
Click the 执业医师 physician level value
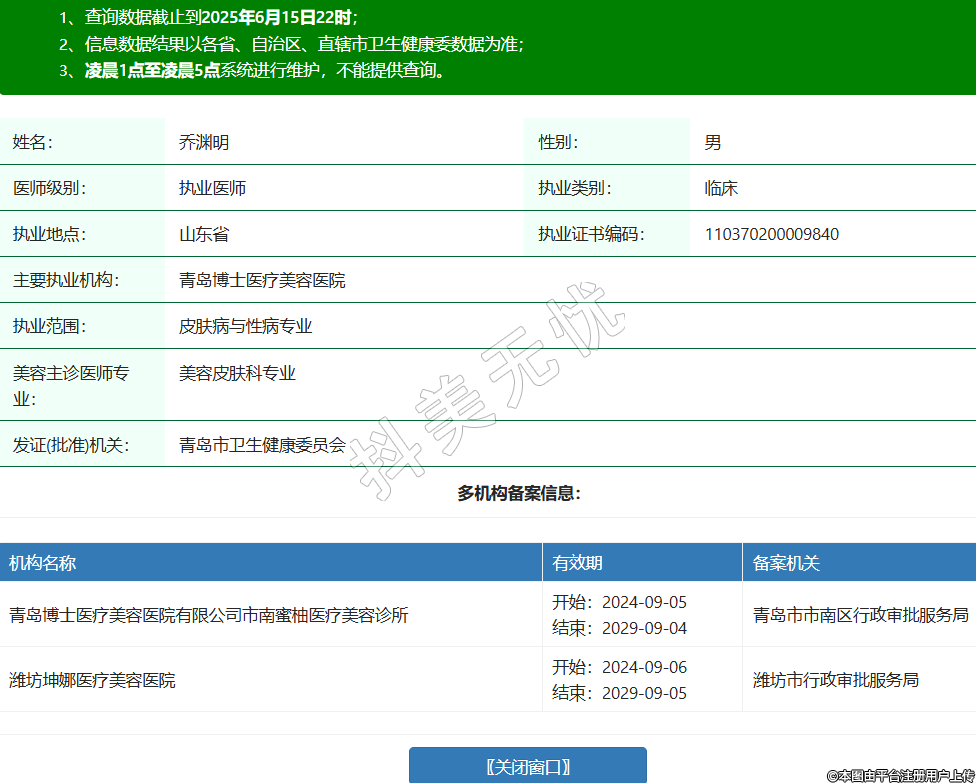point(212,188)
